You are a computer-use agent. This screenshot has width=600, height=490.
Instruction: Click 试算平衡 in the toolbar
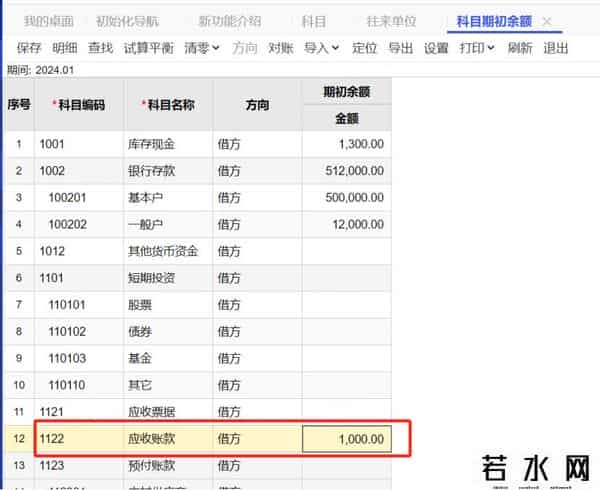(x=148, y=48)
